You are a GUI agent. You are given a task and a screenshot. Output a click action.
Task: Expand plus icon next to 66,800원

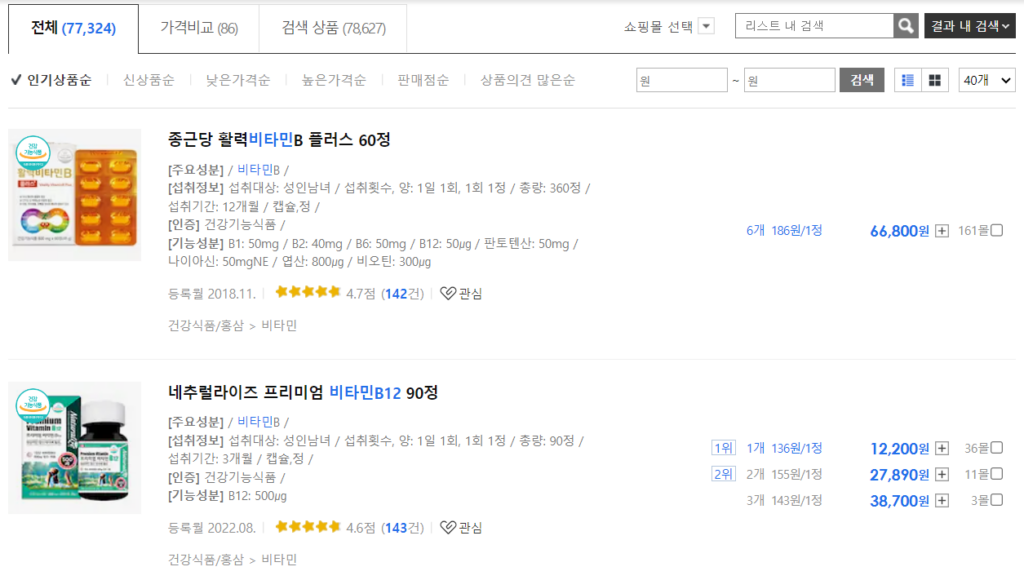pyautogui.click(x=942, y=231)
